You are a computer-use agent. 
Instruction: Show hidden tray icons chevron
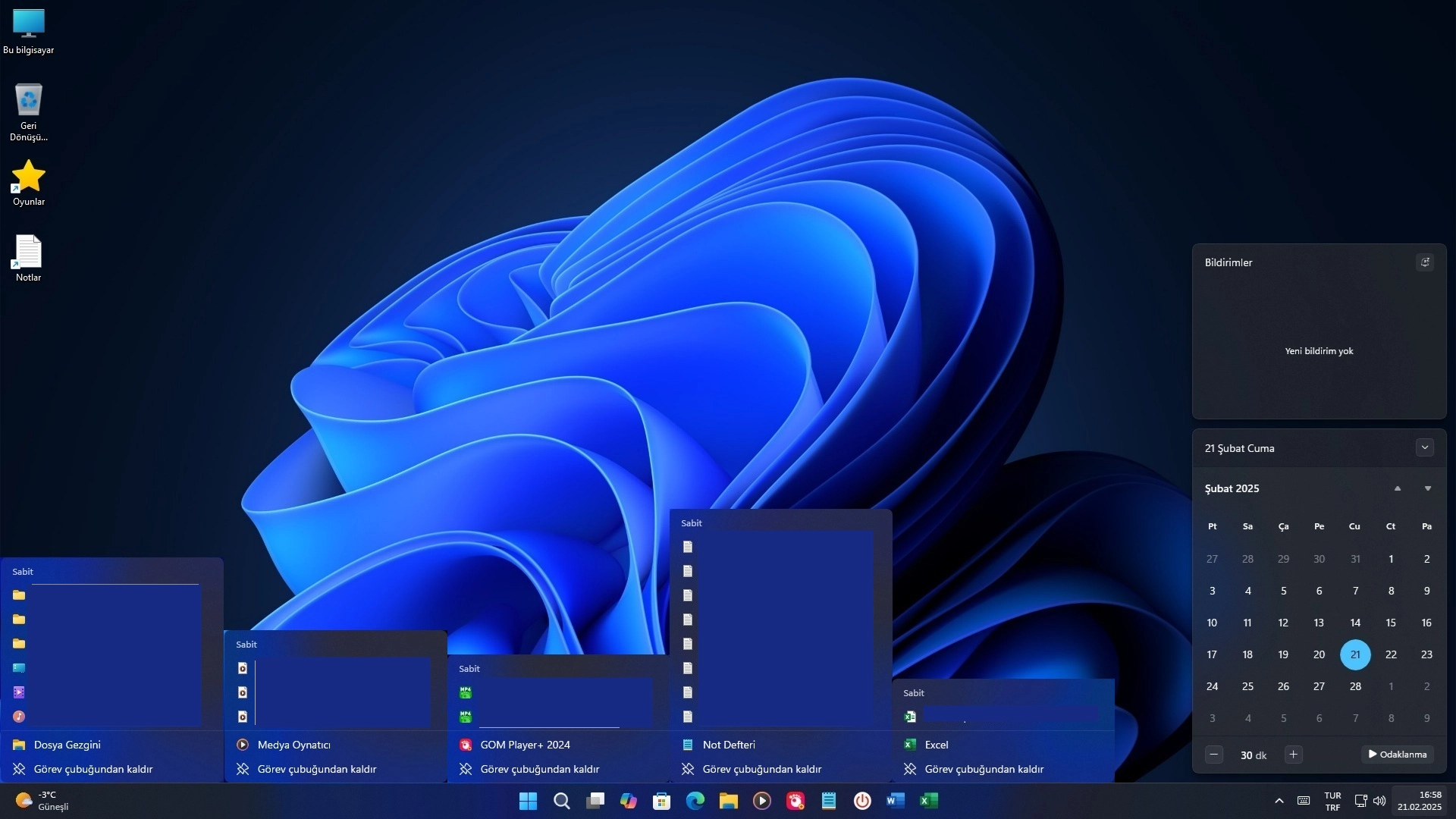coord(1279,801)
